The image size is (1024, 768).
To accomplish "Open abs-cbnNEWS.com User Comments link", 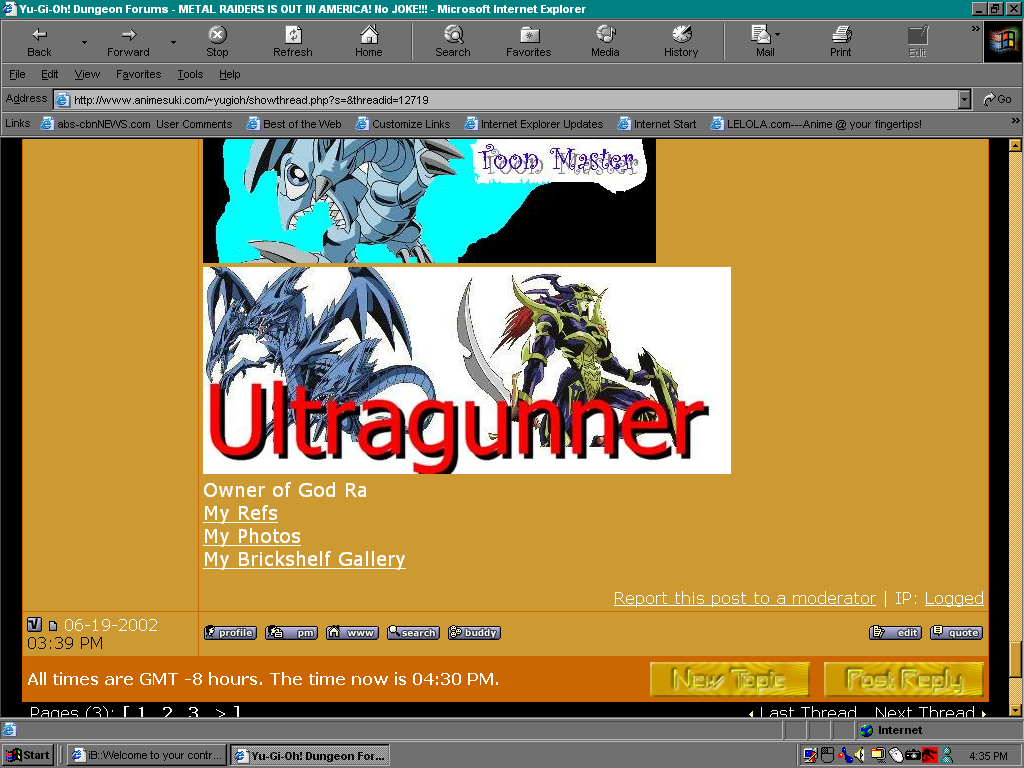I will 136,124.
